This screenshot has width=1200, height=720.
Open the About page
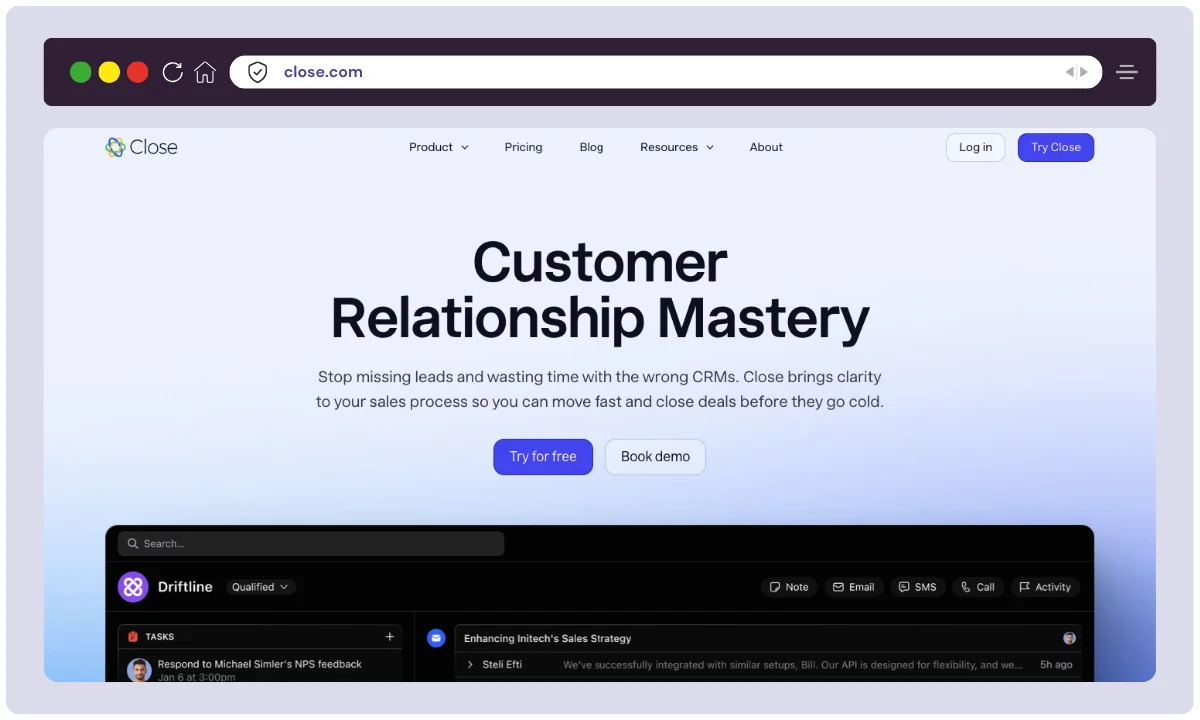[x=766, y=147]
